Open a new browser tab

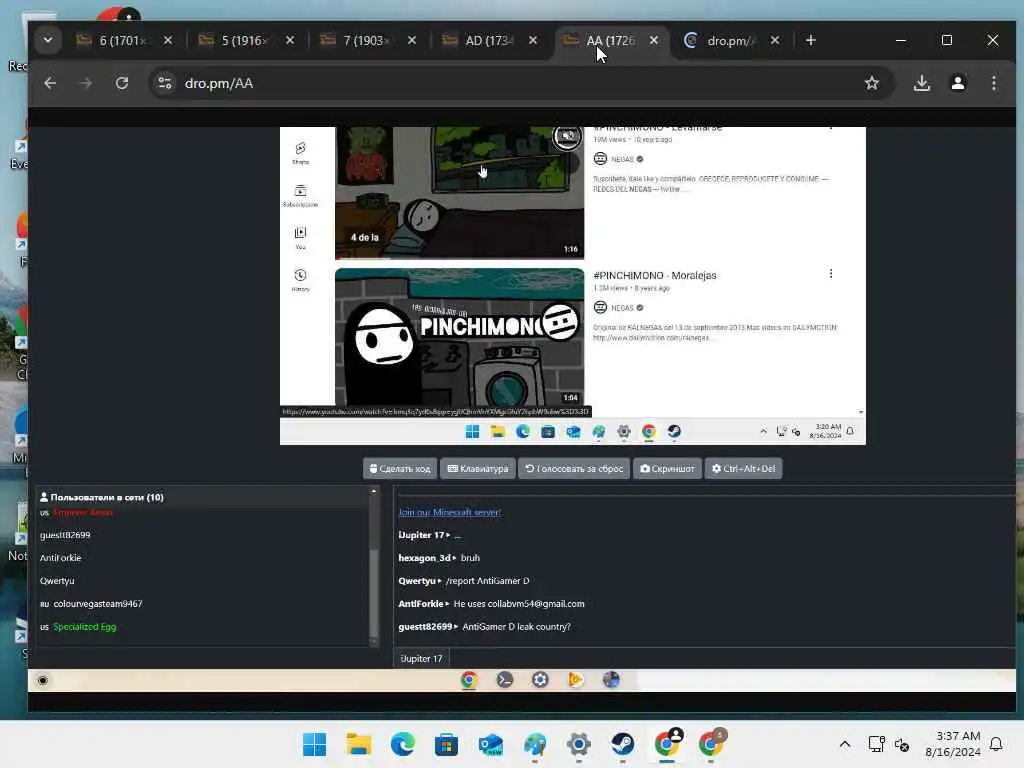click(x=810, y=40)
